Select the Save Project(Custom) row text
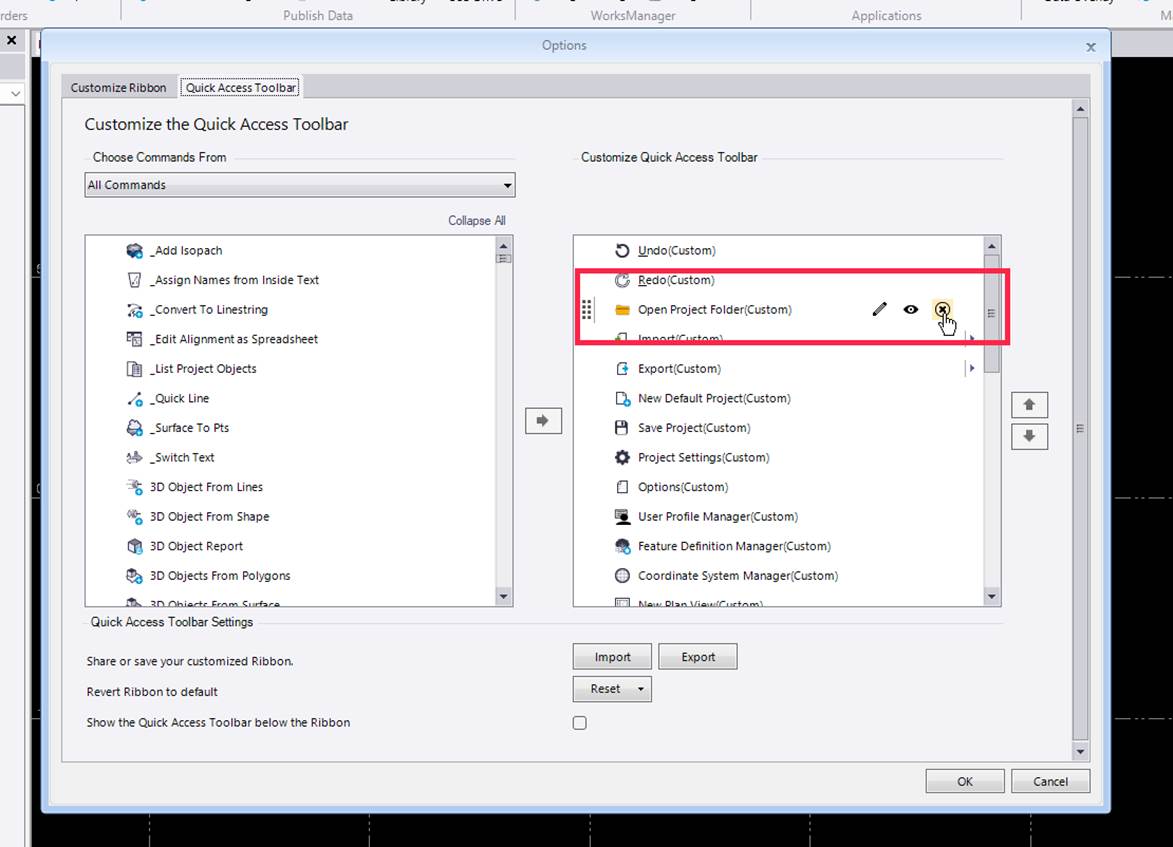The image size is (1173, 847). [694, 428]
